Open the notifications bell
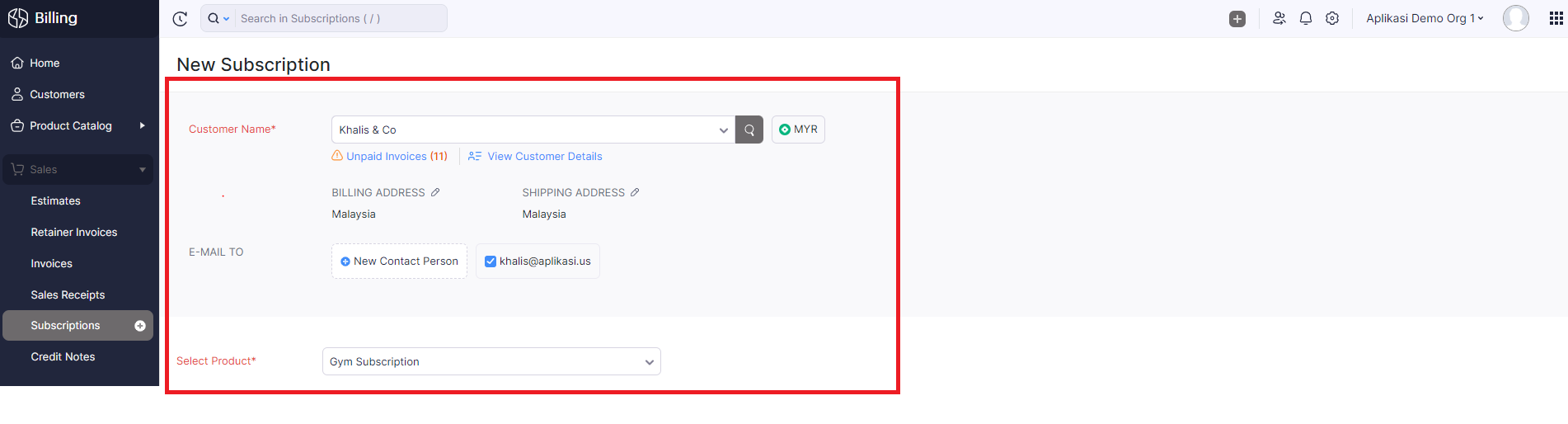Screen dimensions: 1568x424 (1306, 18)
